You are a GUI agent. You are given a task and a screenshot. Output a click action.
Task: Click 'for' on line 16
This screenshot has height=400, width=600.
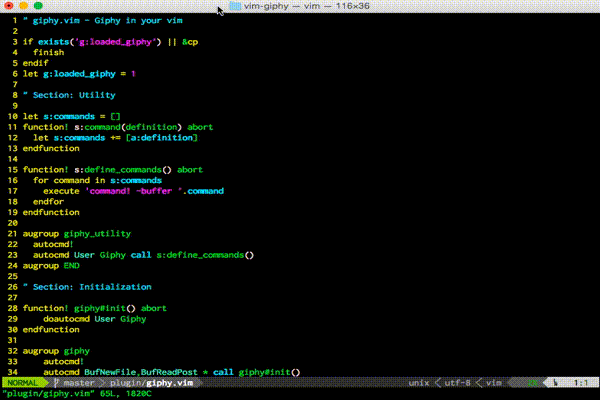point(41,180)
